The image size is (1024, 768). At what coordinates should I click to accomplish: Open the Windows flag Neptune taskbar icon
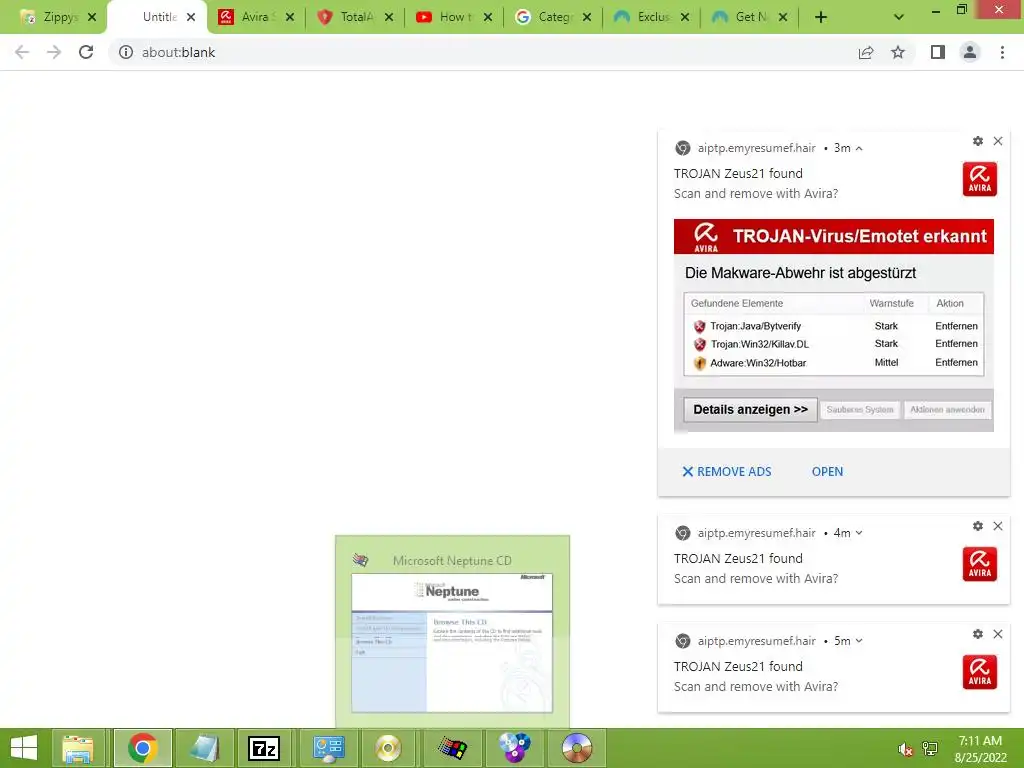(x=452, y=748)
